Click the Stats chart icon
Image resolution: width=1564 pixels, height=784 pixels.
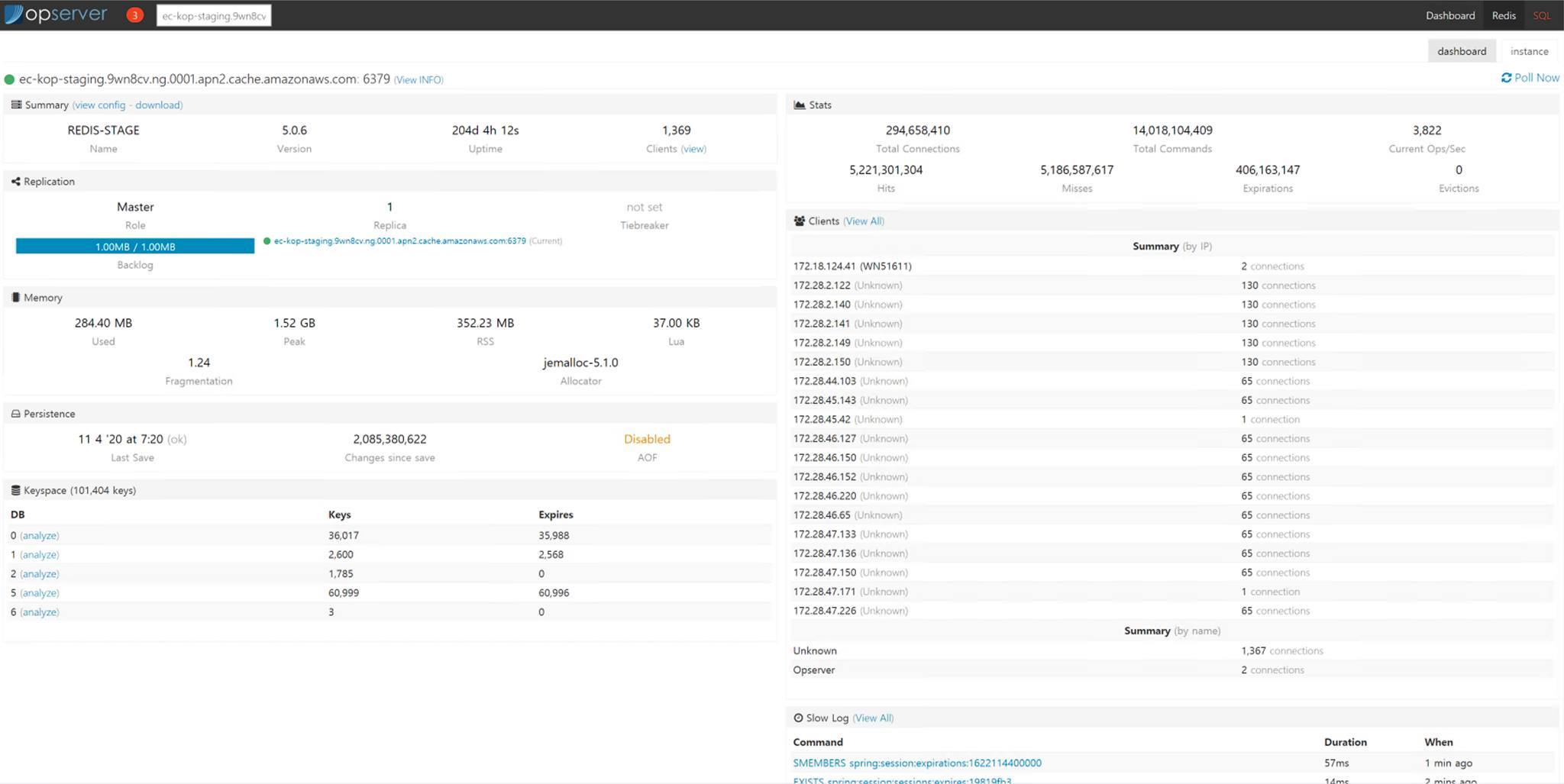click(800, 105)
